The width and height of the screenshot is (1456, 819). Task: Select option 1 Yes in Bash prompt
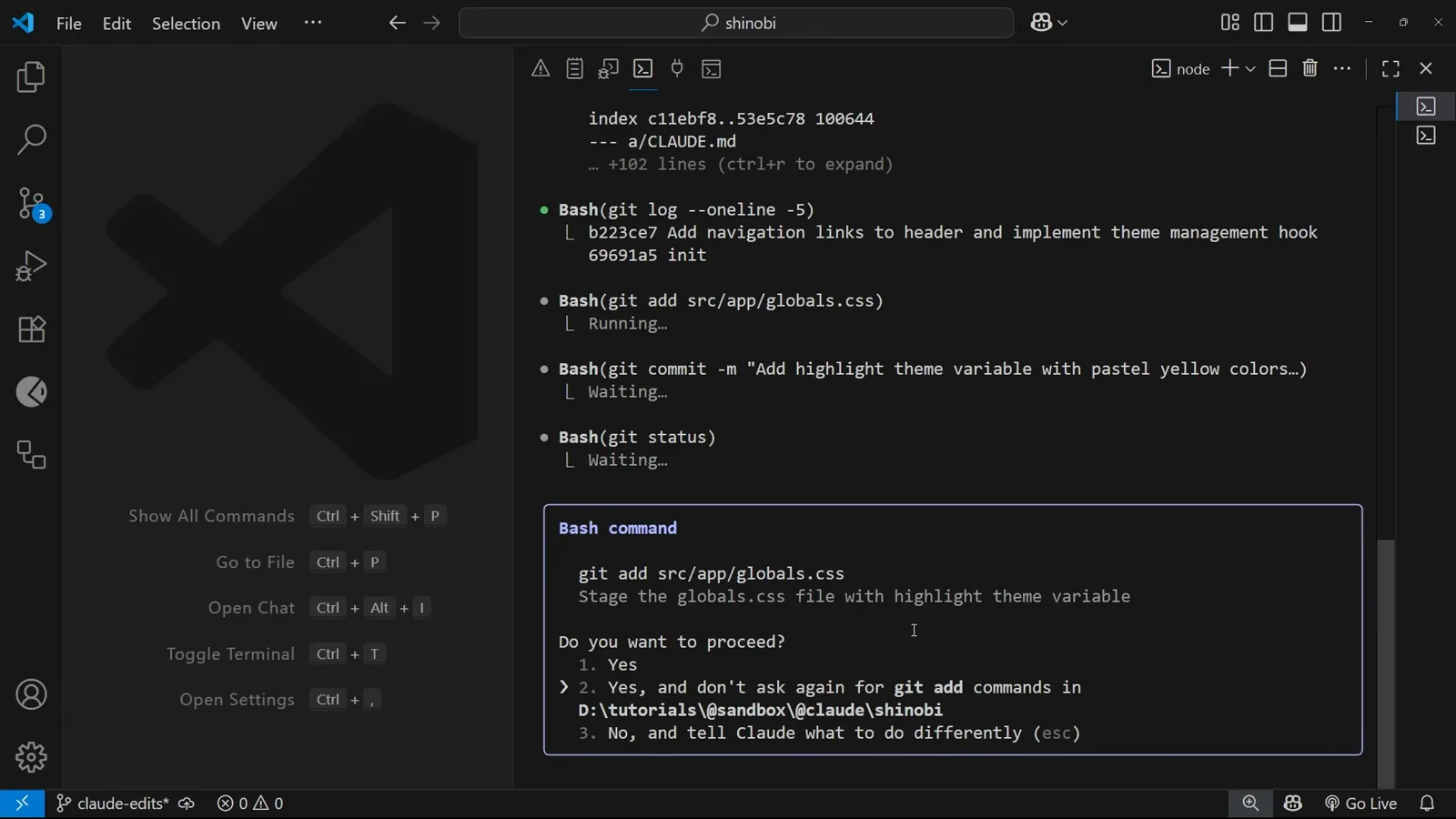point(608,665)
